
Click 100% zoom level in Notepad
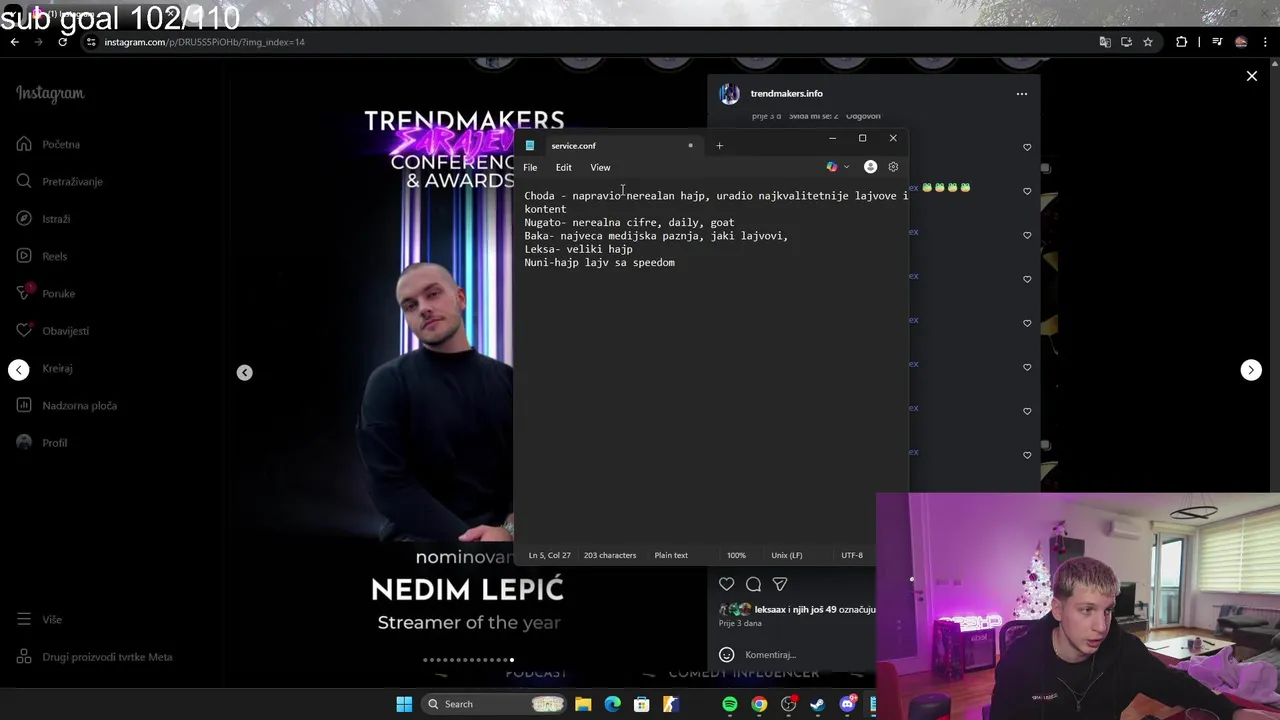coord(736,555)
